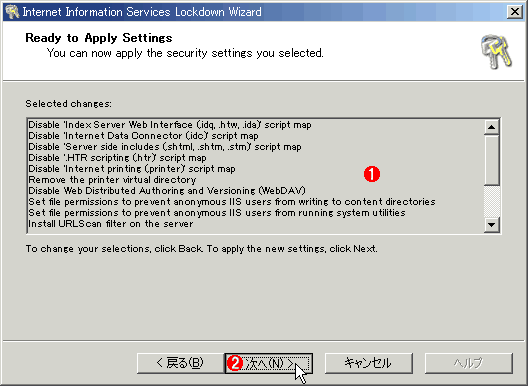
Task: Select the Disable WebDAV line
Action: click(x=167, y=191)
